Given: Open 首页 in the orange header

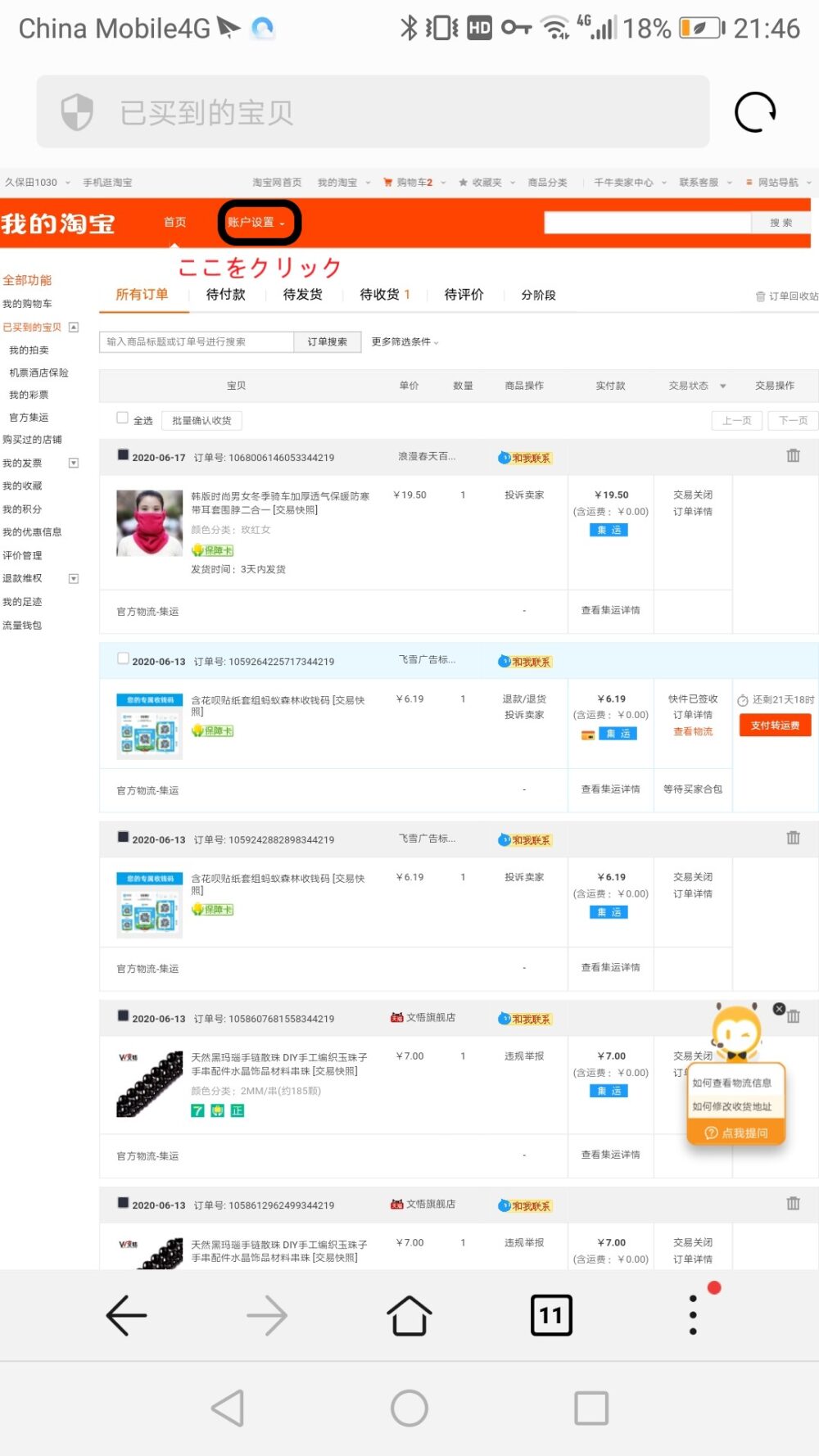Looking at the screenshot, I should click(x=174, y=222).
